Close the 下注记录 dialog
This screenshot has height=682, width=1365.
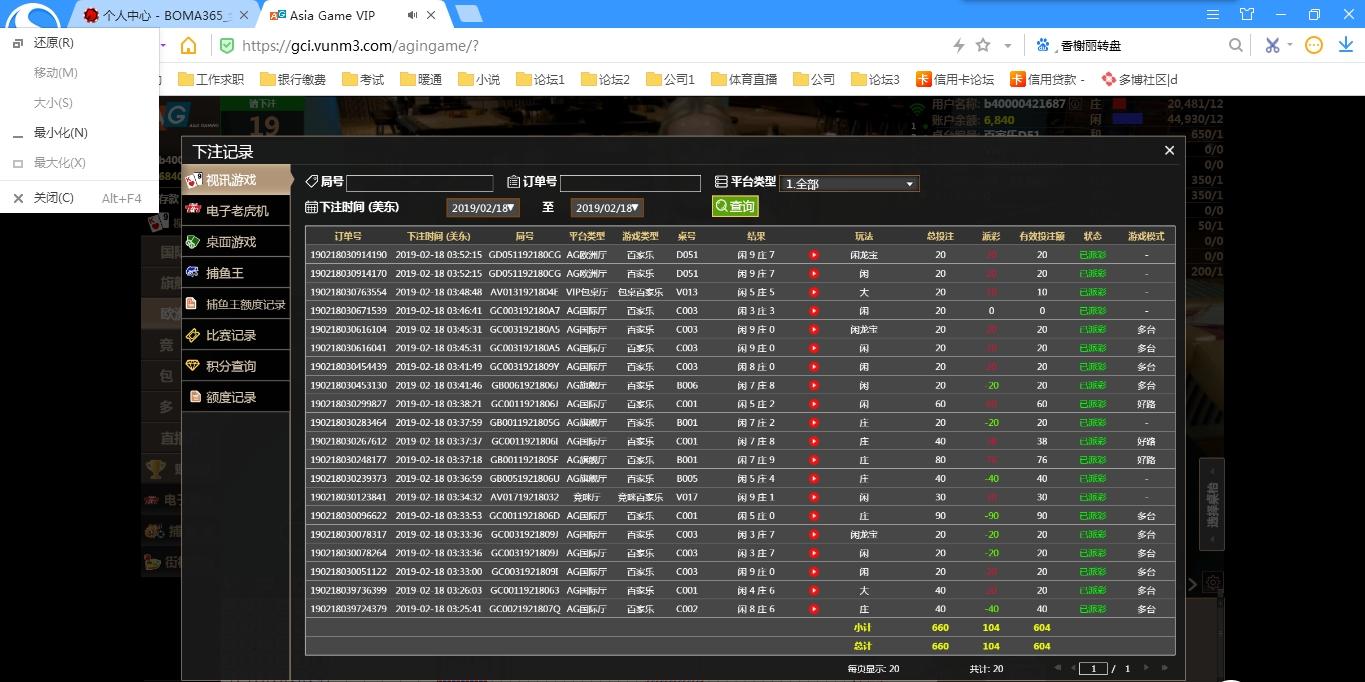point(1169,151)
